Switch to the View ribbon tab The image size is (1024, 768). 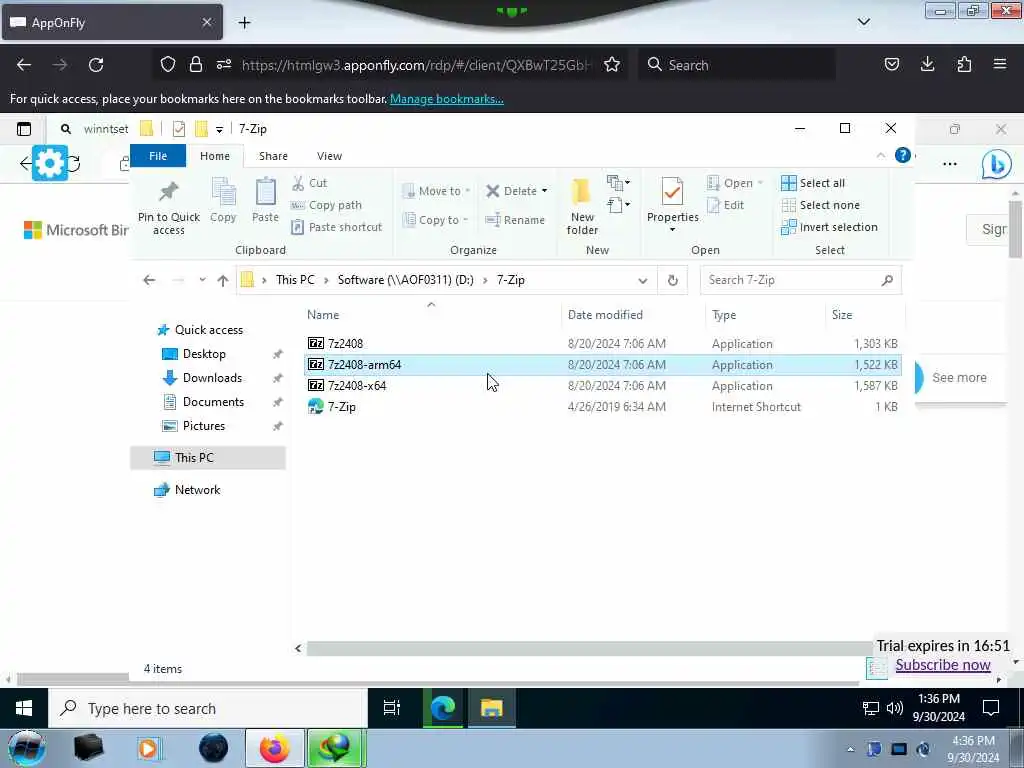point(329,156)
